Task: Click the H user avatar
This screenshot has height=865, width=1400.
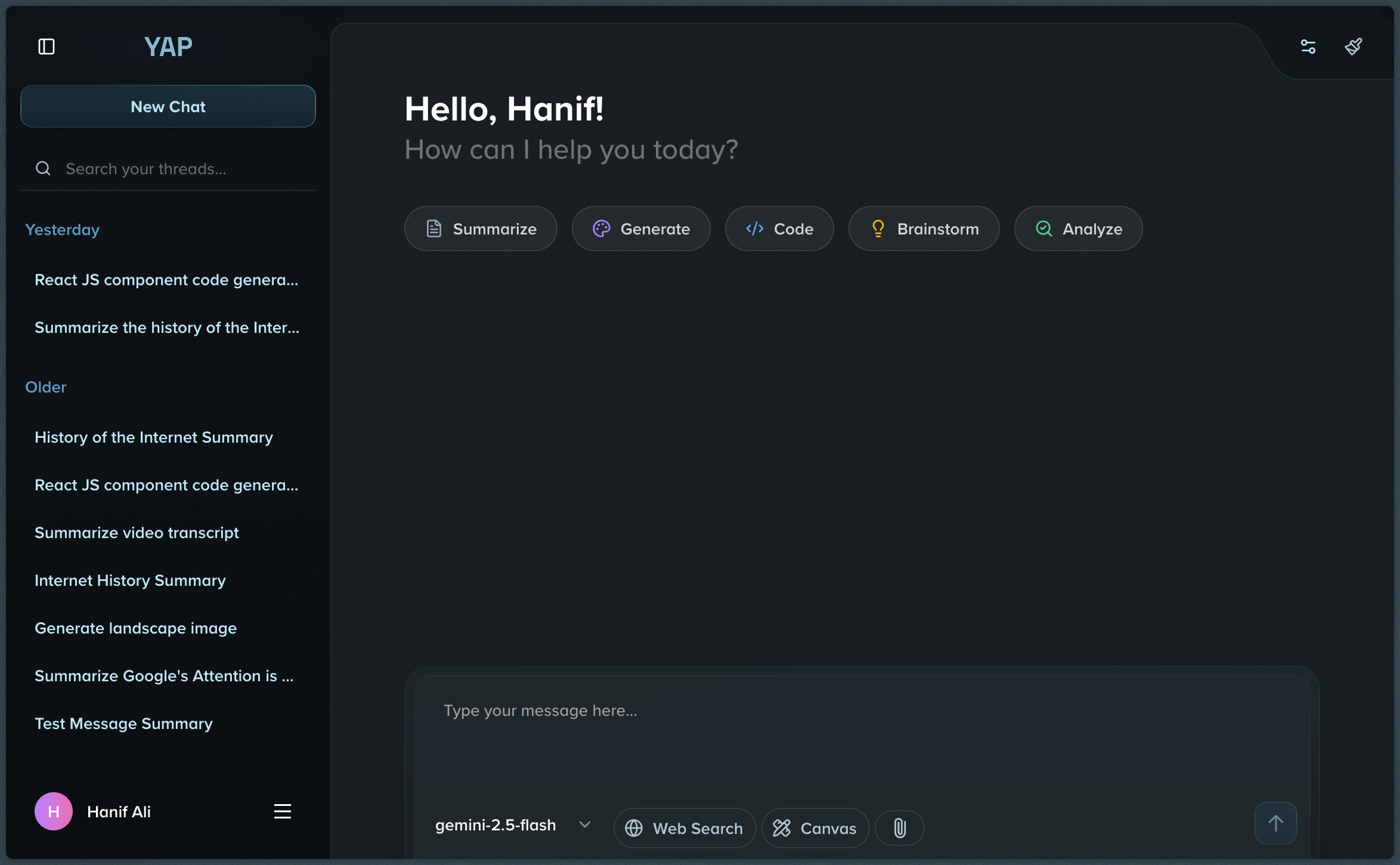Action: (x=54, y=811)
